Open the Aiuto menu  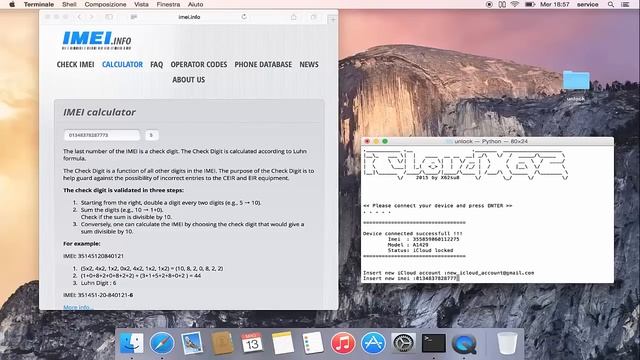pos(195,4)
